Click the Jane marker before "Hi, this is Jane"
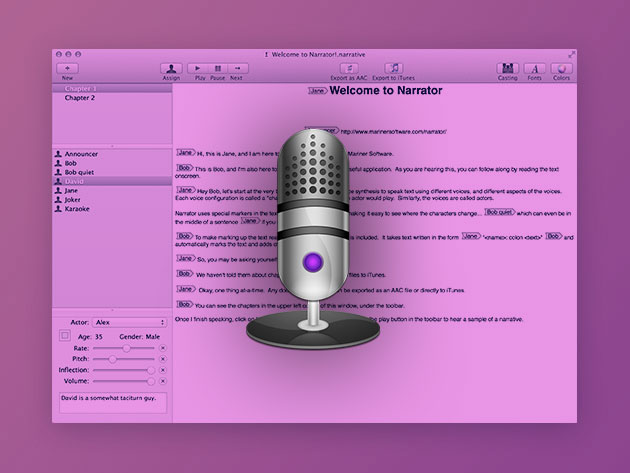This screenshot has width=630, height=473. click(x=186, y=153)
